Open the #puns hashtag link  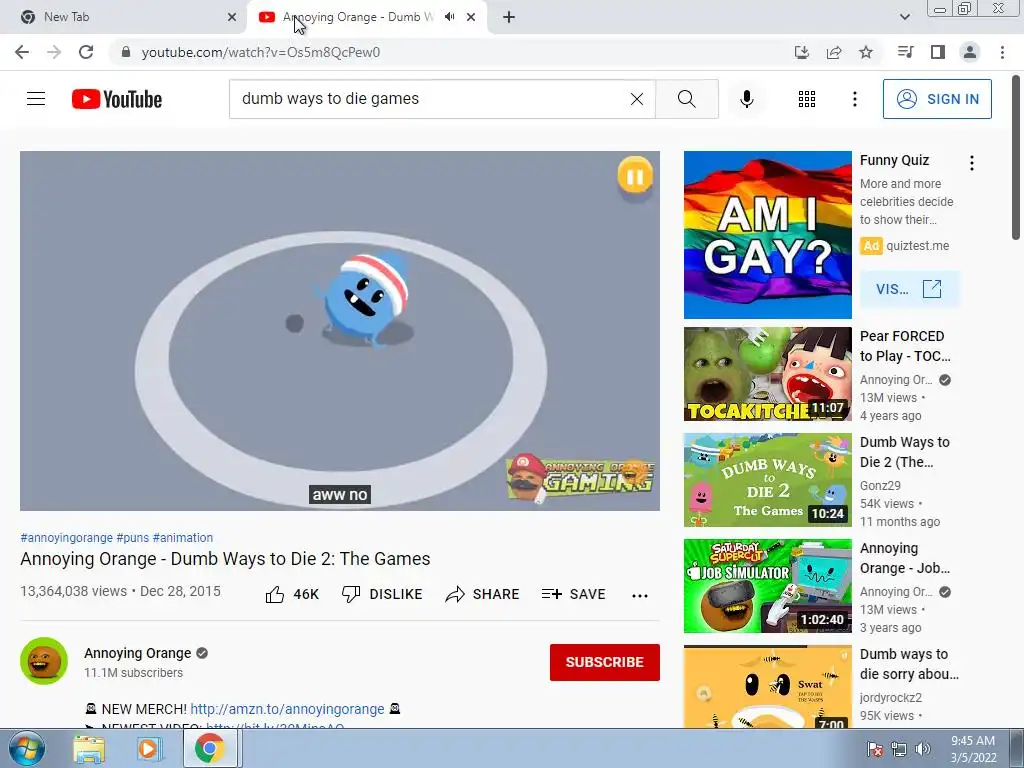pos(133,537)
